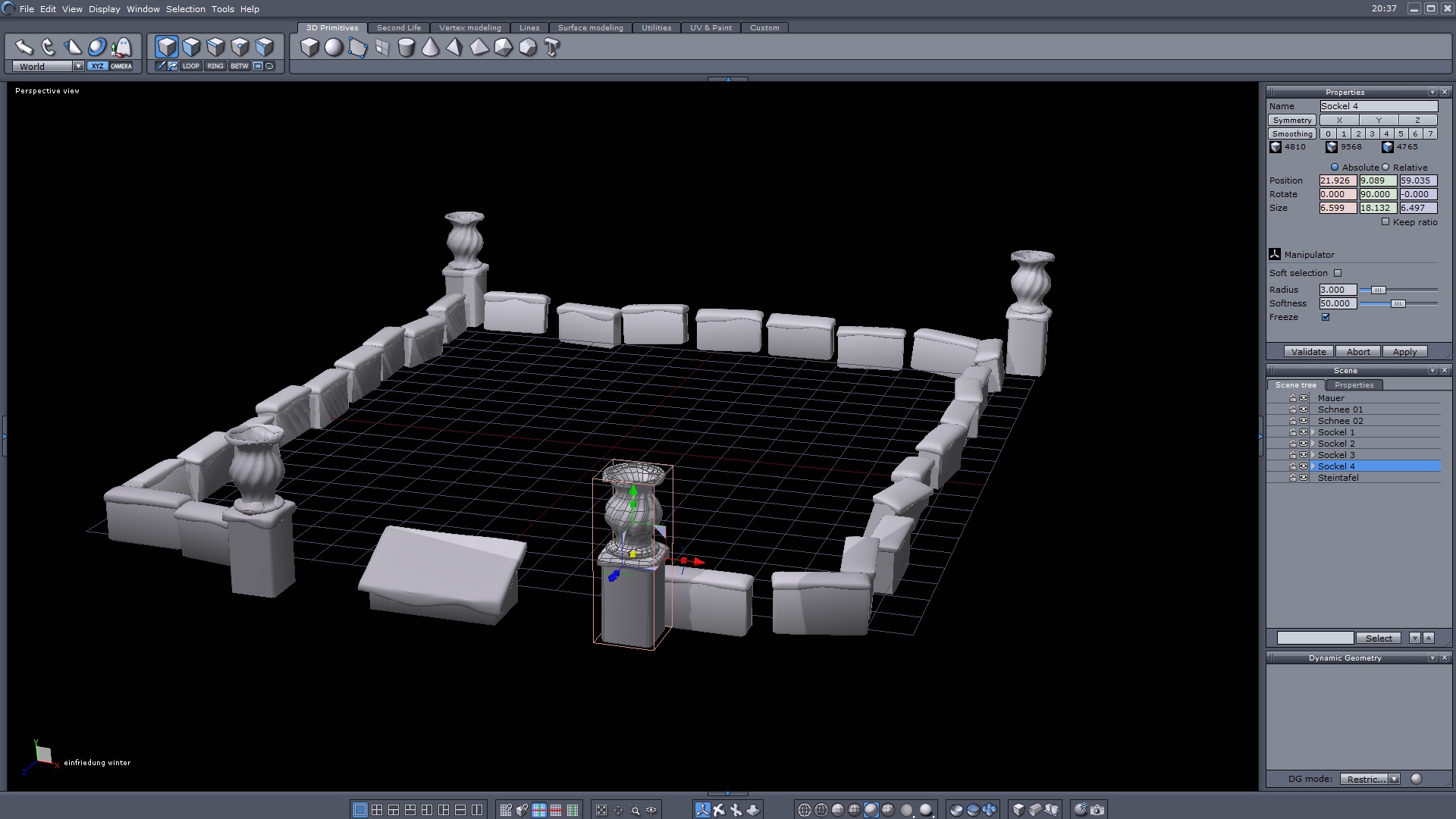This screenshot has width=1456, height=819.
Task: Expand the Sockel 1 tree node
Action: (x=1313, y=432)
